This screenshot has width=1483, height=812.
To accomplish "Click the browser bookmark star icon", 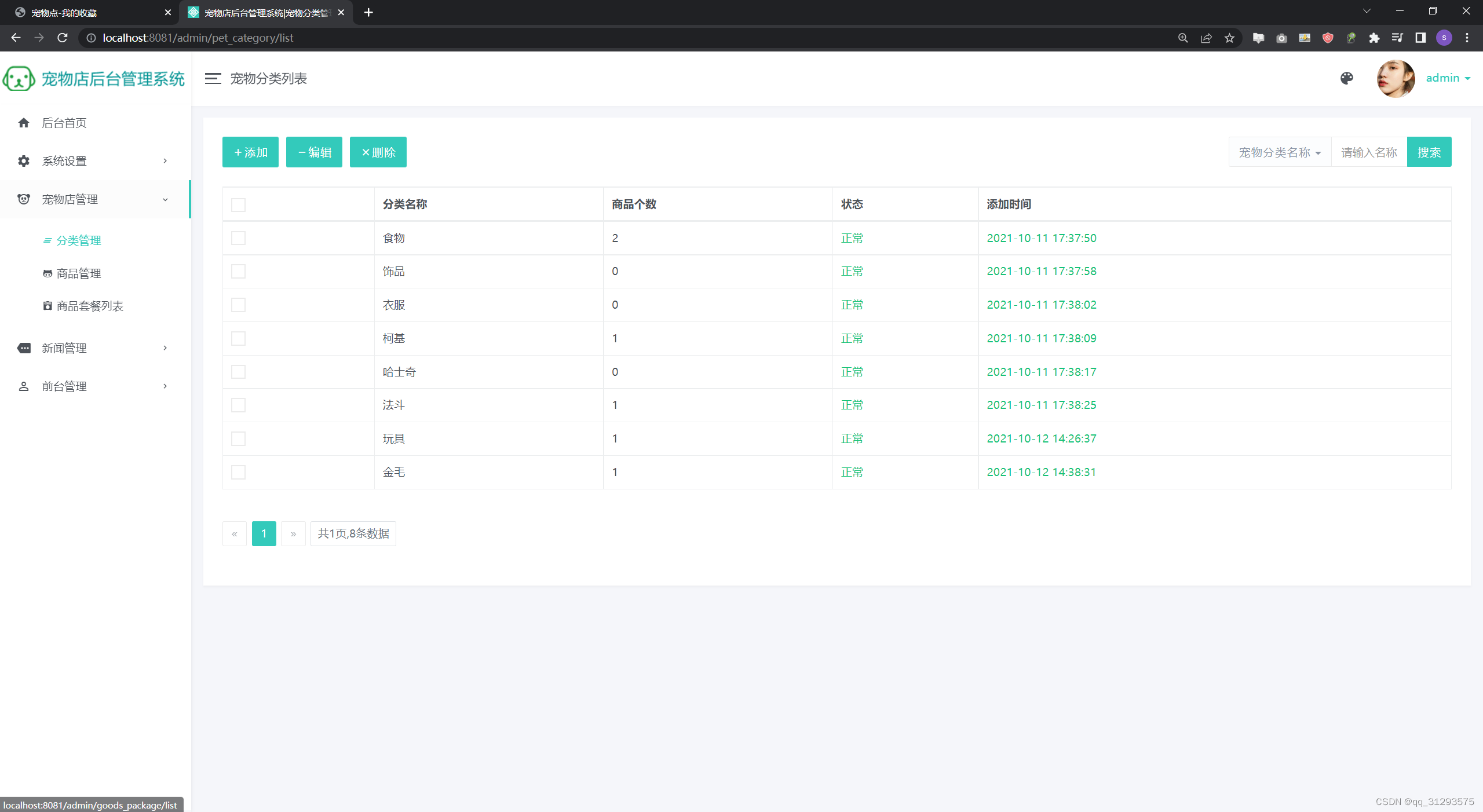I will click(x=1229, y=38).
